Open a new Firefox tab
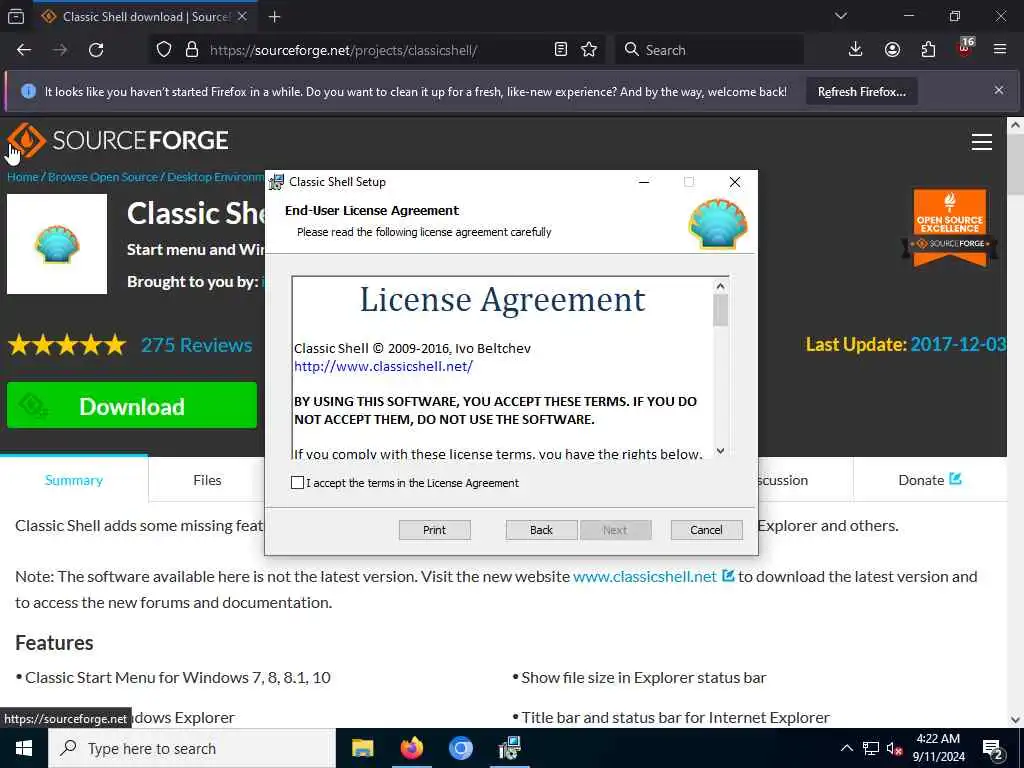1024x768 pixels. [x=274, y=17]
